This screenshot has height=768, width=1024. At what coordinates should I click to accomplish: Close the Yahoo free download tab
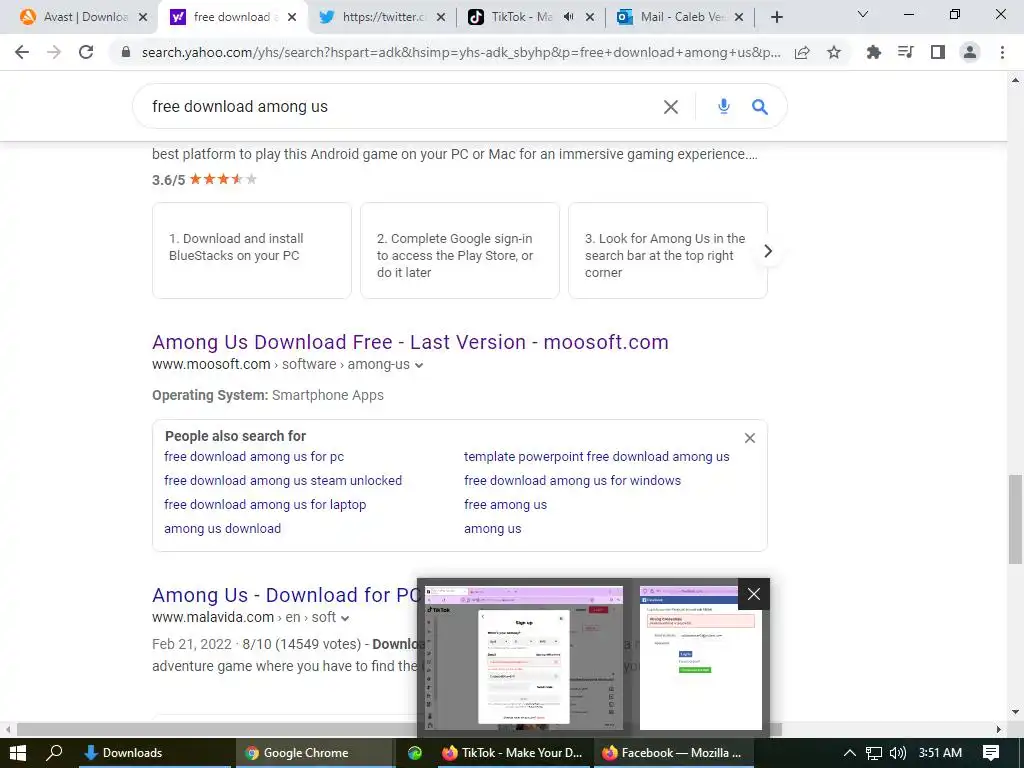click(x=292, y=18)
